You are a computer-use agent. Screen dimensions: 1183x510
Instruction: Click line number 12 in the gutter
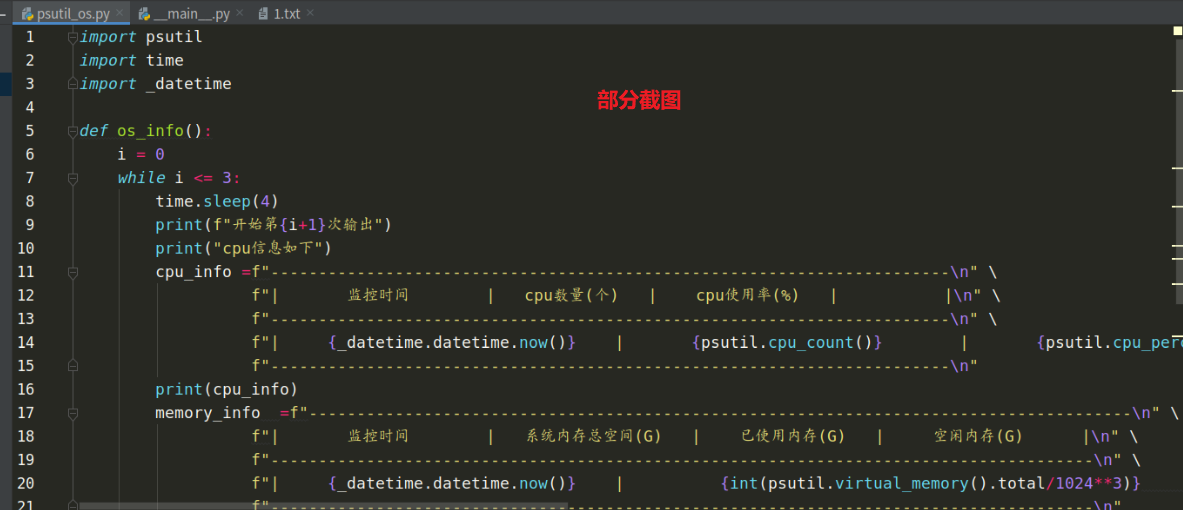25,295
